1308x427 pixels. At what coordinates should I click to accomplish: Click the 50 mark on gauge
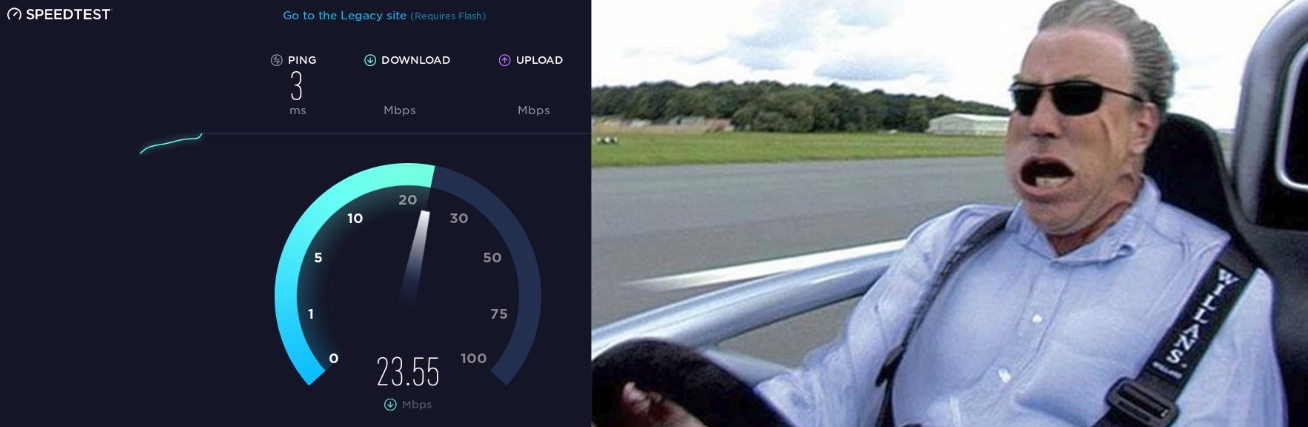click(x=492, y=257)
